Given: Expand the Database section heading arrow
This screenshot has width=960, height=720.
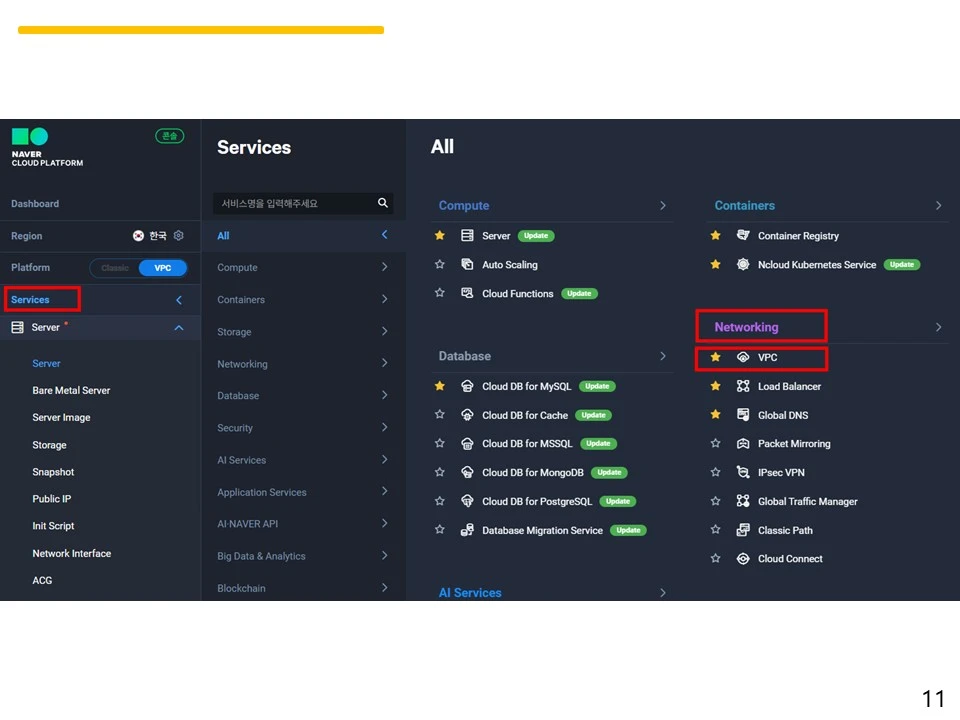Looking at the screenshot, I should (662, 356).
